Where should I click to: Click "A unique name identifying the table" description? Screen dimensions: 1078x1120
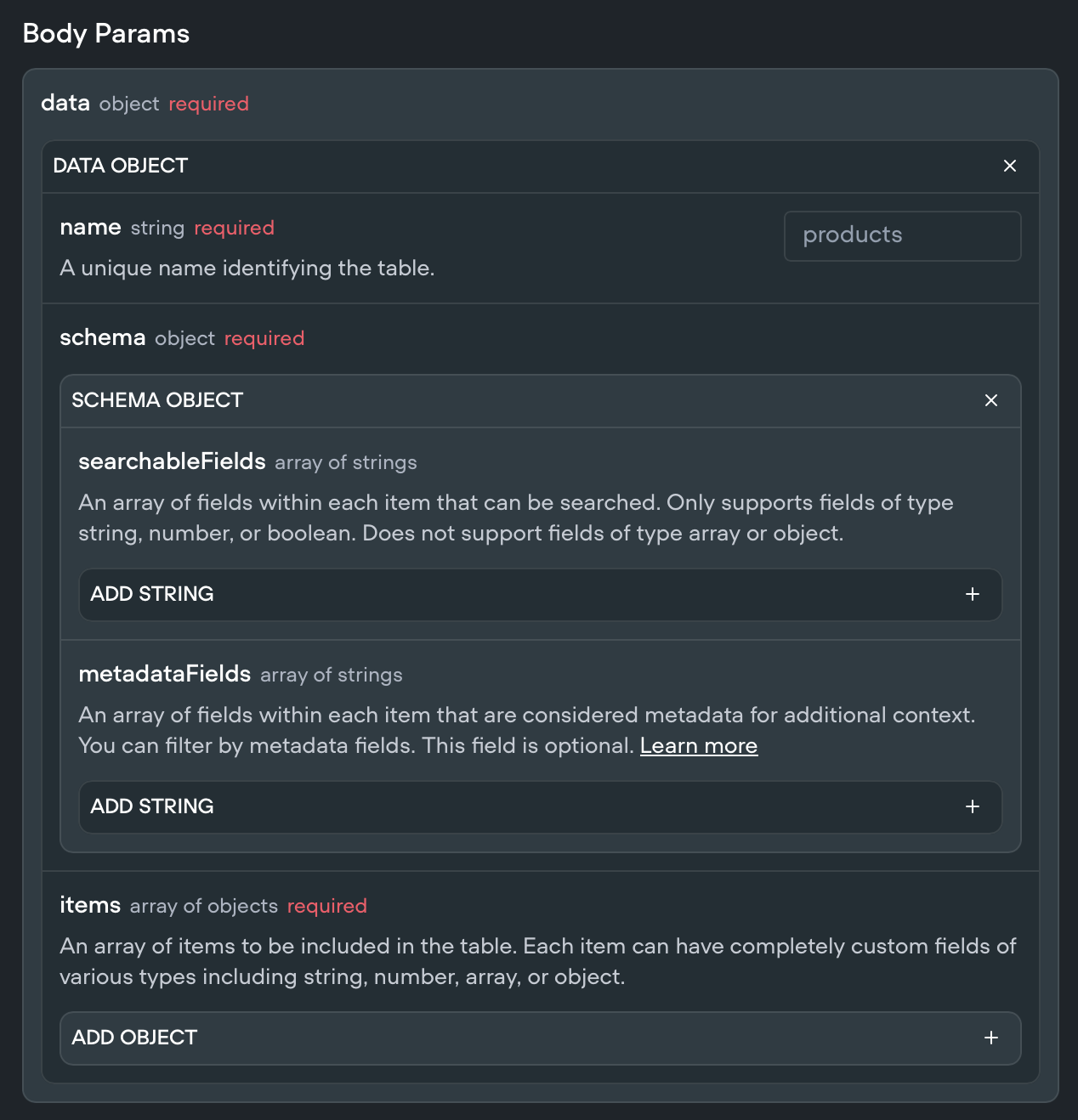[x=247, y=268]
